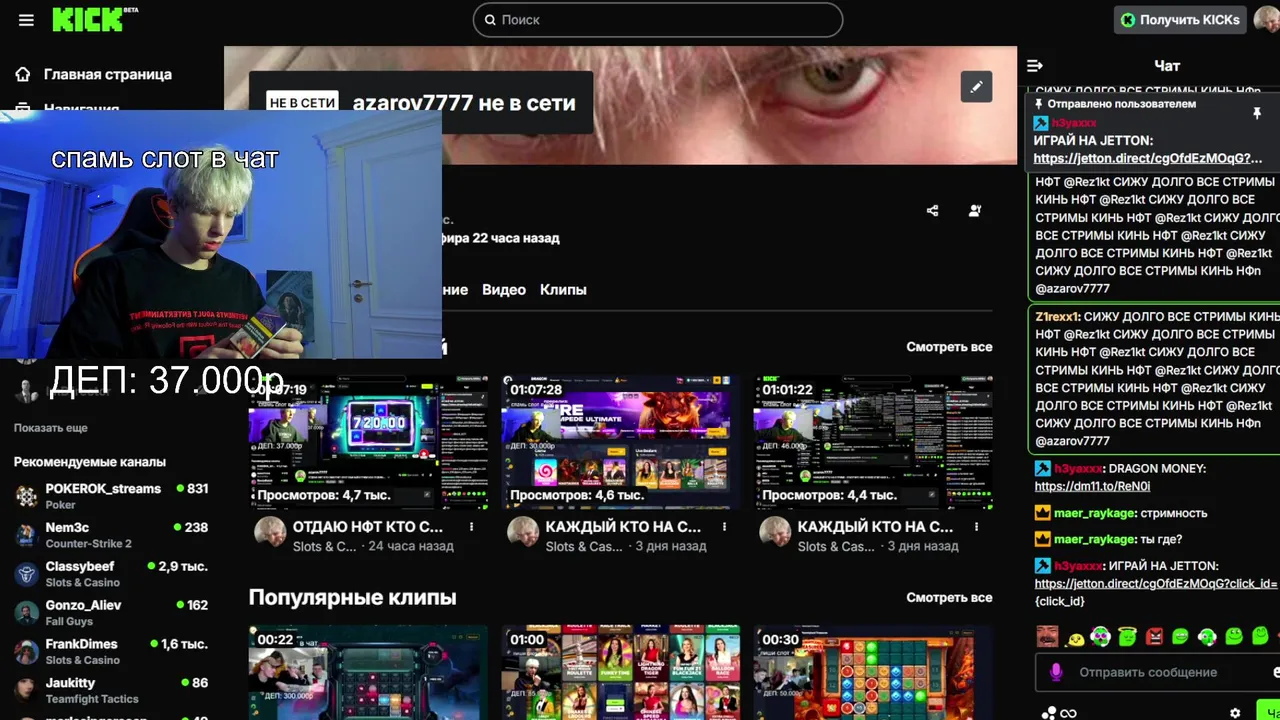Click the Получить KICKs button
This screenshot has height=720, width=1280.
1180,20
